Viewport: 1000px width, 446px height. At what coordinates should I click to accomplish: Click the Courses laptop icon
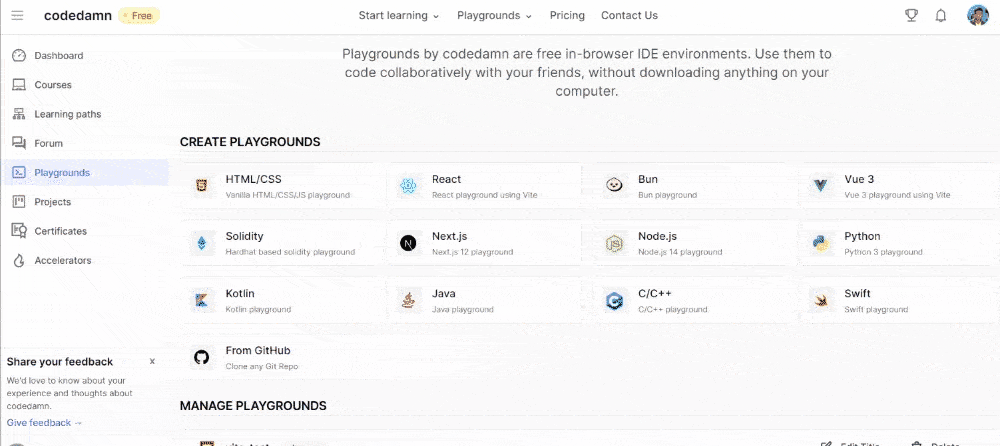tap(18, 85)
